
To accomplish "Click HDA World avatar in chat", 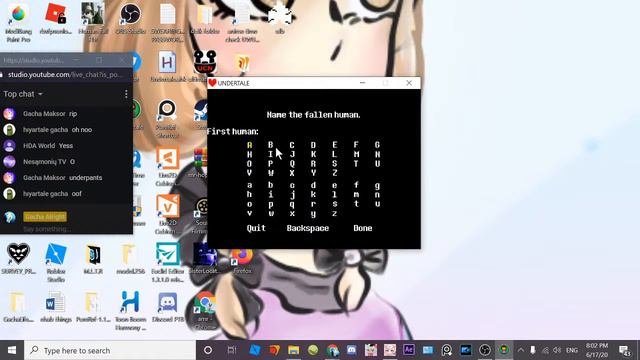I will click(x=9, y=146).
